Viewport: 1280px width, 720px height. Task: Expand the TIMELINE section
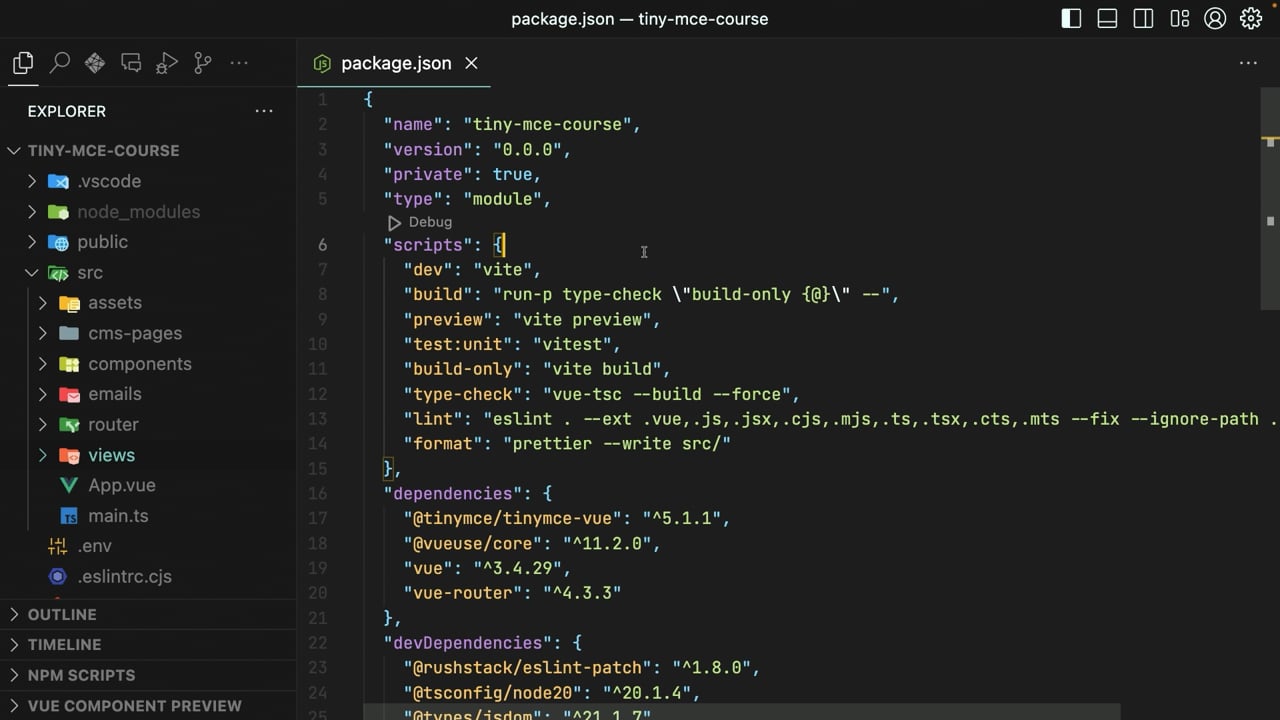(148, 645)
